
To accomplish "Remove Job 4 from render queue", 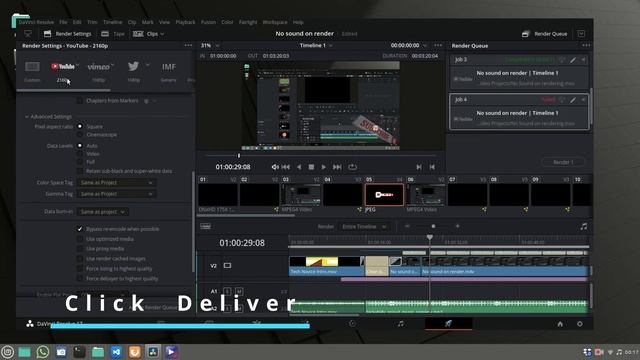I will point(583,100).
